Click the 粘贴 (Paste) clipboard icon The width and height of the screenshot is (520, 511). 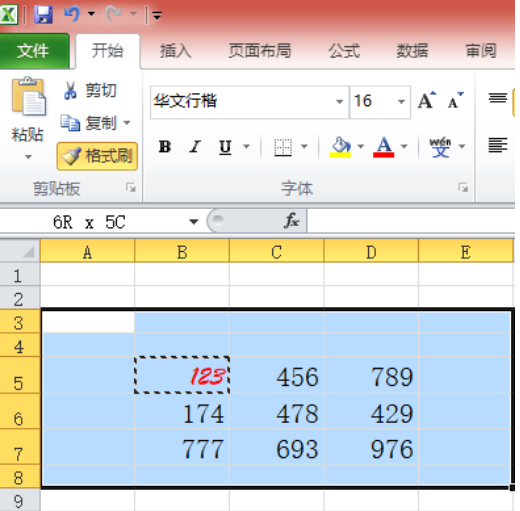28,97
